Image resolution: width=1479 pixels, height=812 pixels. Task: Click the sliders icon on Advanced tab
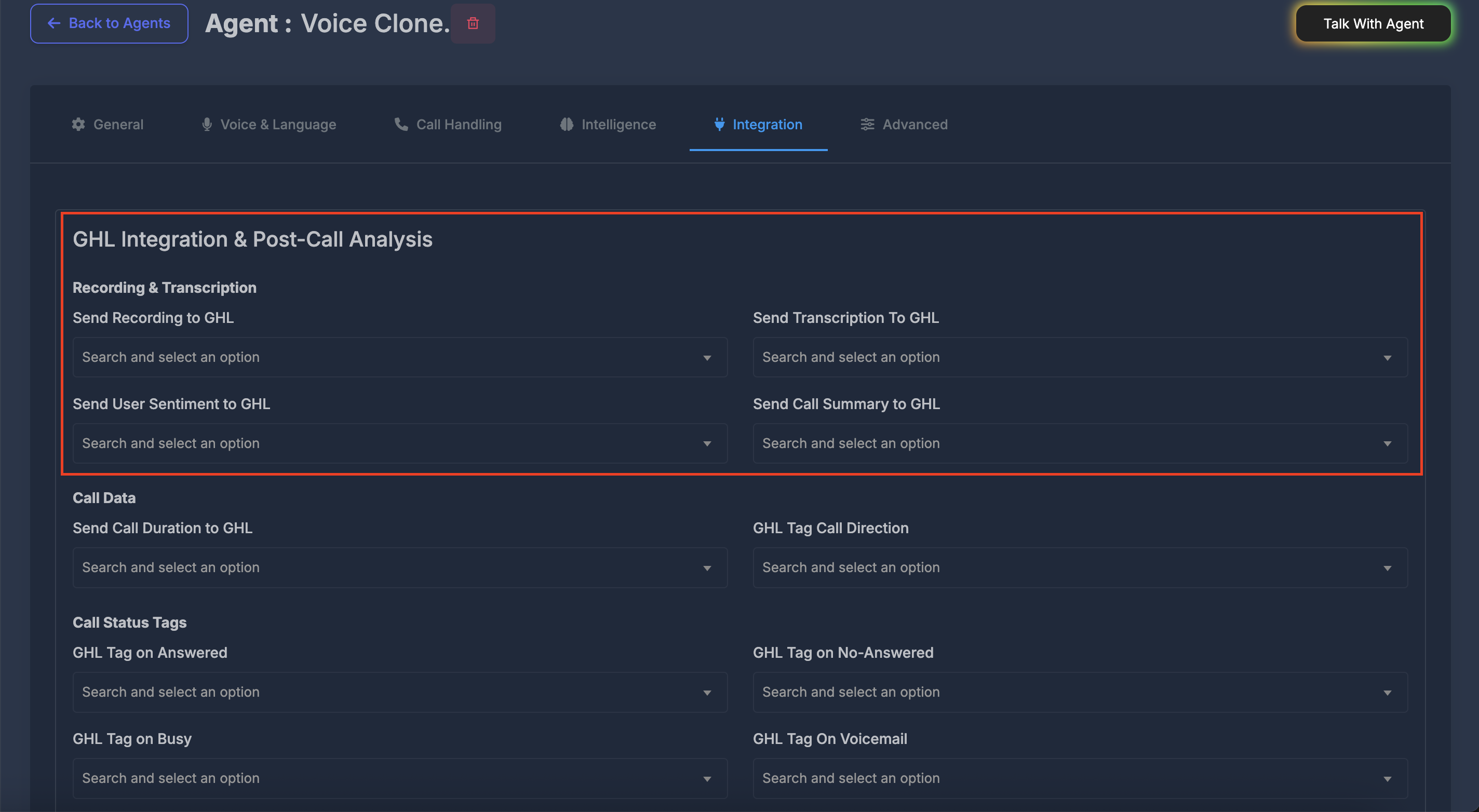click(x=867, y=125)
